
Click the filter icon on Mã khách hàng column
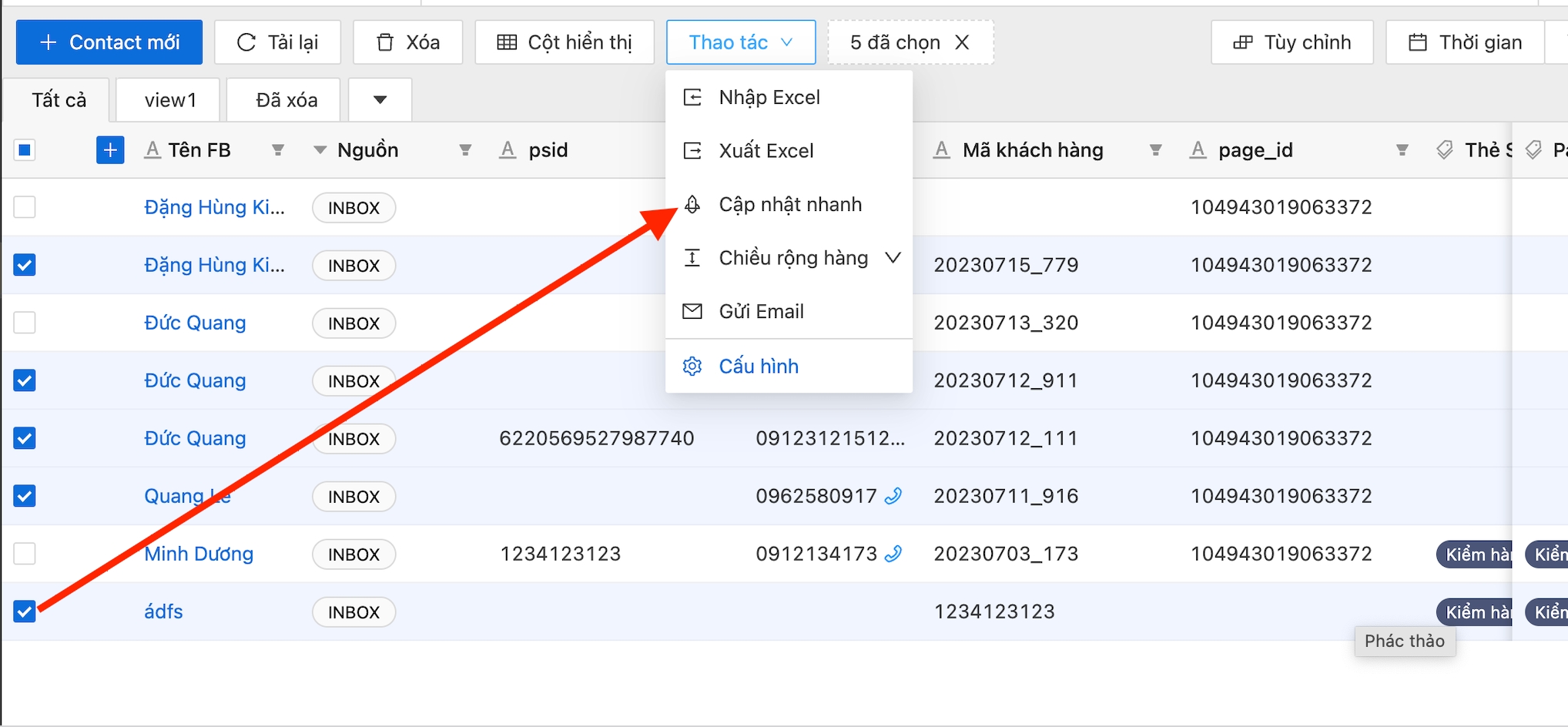(x=1155, y=150)
